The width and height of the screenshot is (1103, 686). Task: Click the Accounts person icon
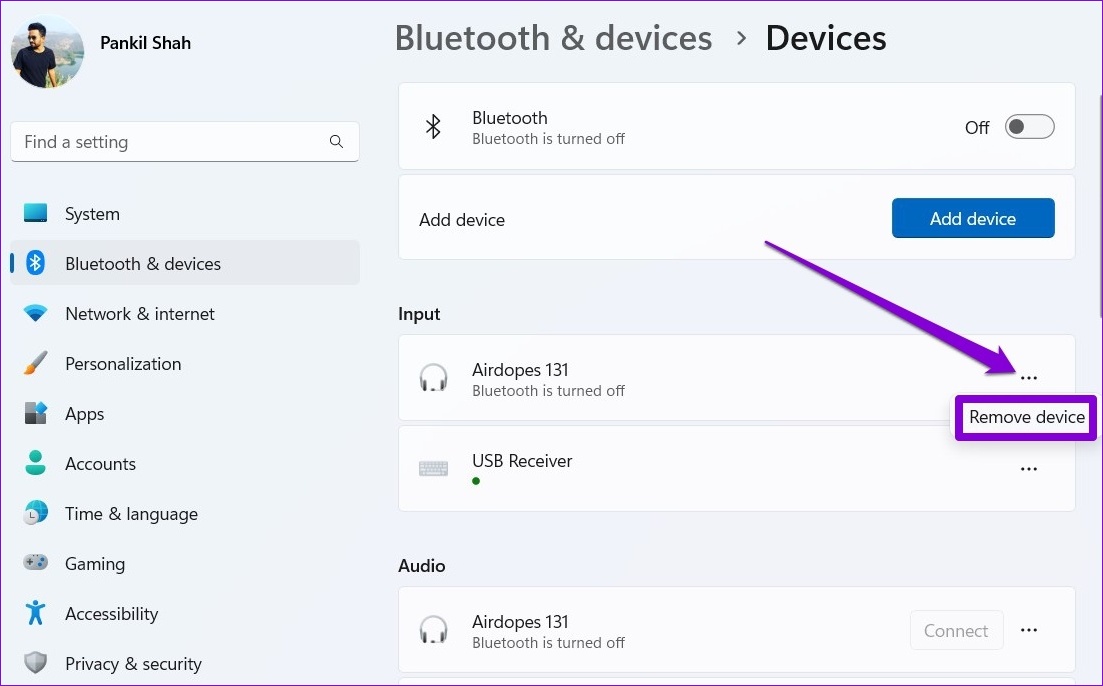[36, 464]
